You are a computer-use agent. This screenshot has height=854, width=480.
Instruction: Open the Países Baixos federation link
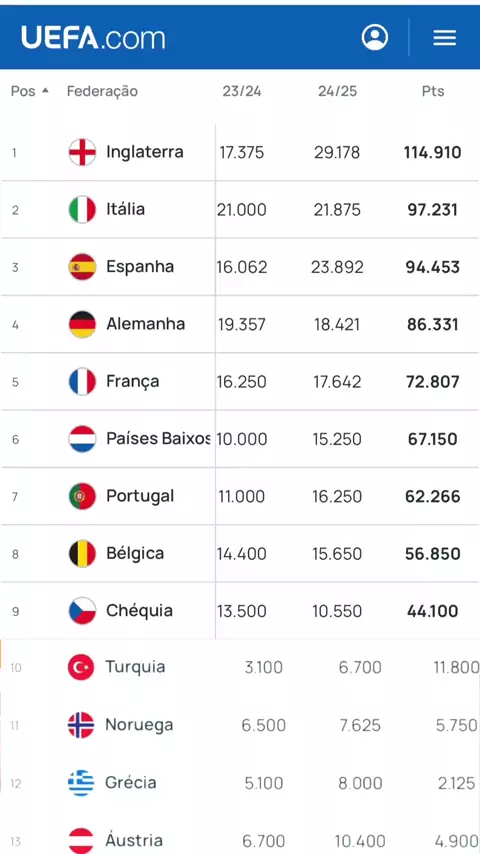[x=158, y=438]
